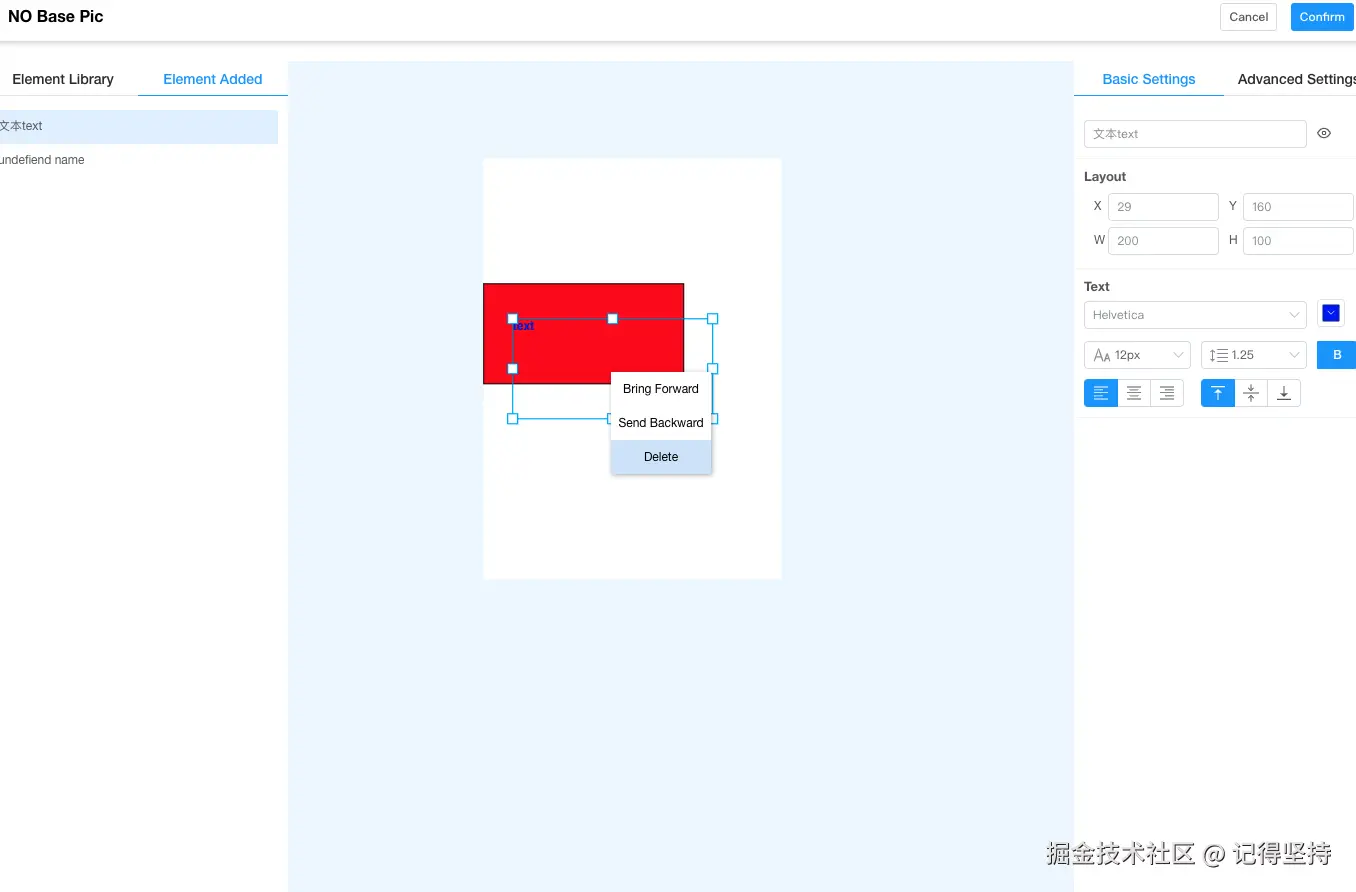Switch to Basic Settings tab
The image size is (1356, 892).
(x=1149, y=79)
